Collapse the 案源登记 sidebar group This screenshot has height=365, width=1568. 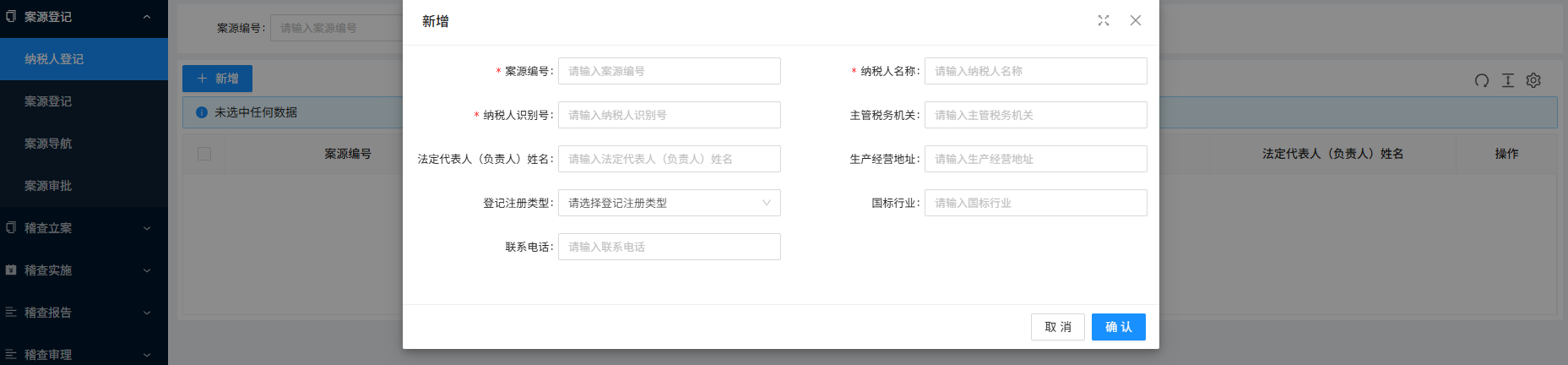tap(147, 17)
